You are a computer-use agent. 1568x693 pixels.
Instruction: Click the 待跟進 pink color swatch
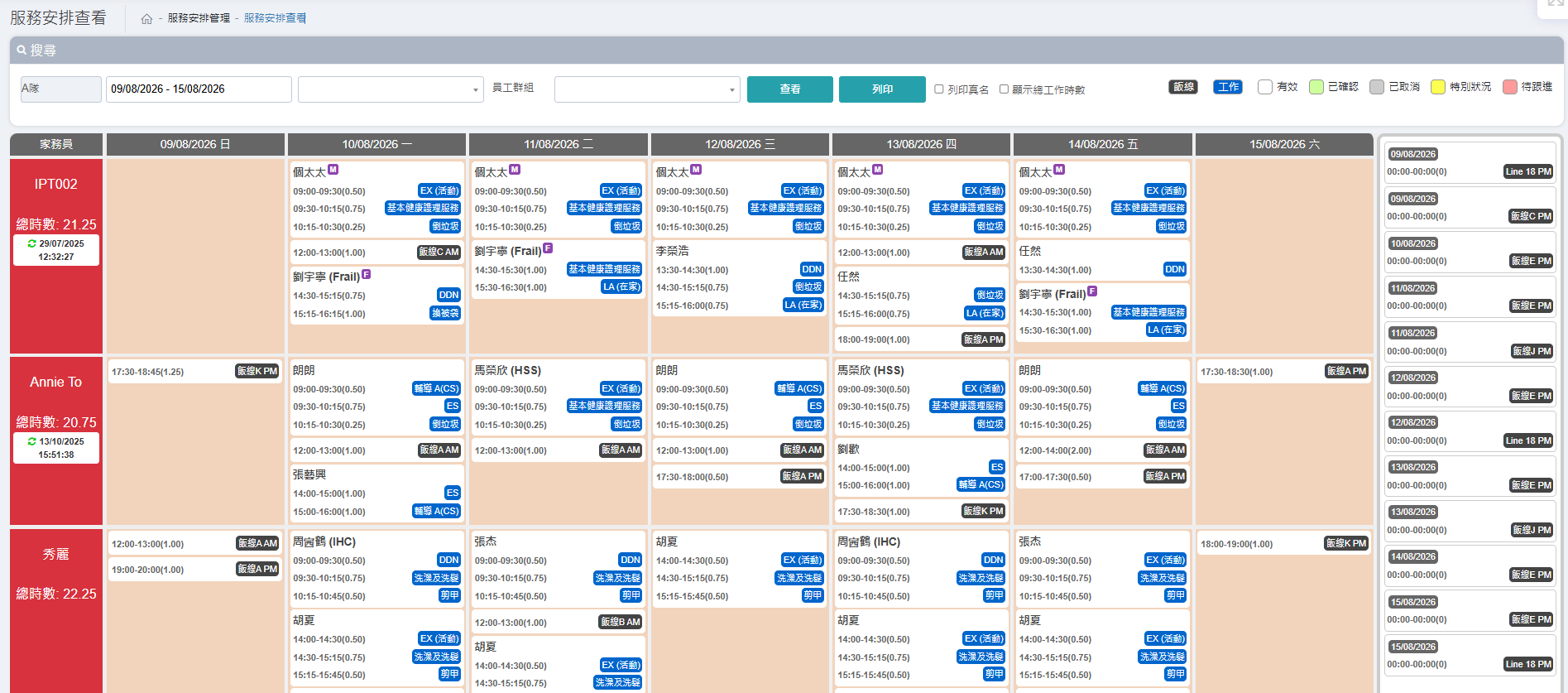pyautogui.click(x=1510, y=87)
